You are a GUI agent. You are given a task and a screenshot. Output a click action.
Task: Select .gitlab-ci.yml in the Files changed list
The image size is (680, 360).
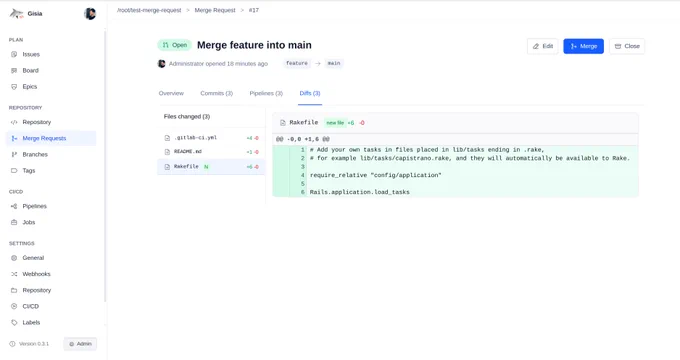pyautogui.click(x=211, y=138)
